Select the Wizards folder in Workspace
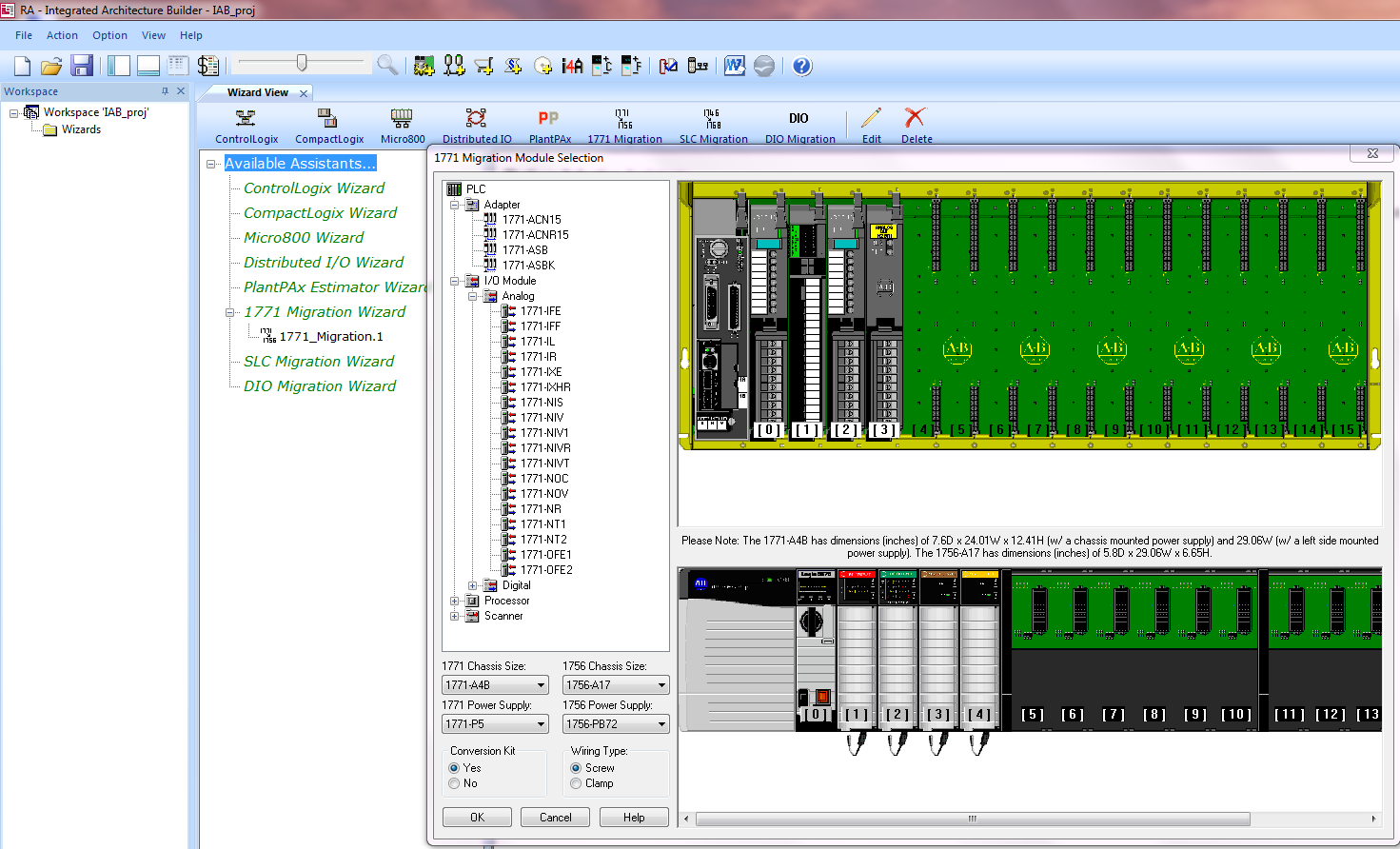 pos(81,129)
